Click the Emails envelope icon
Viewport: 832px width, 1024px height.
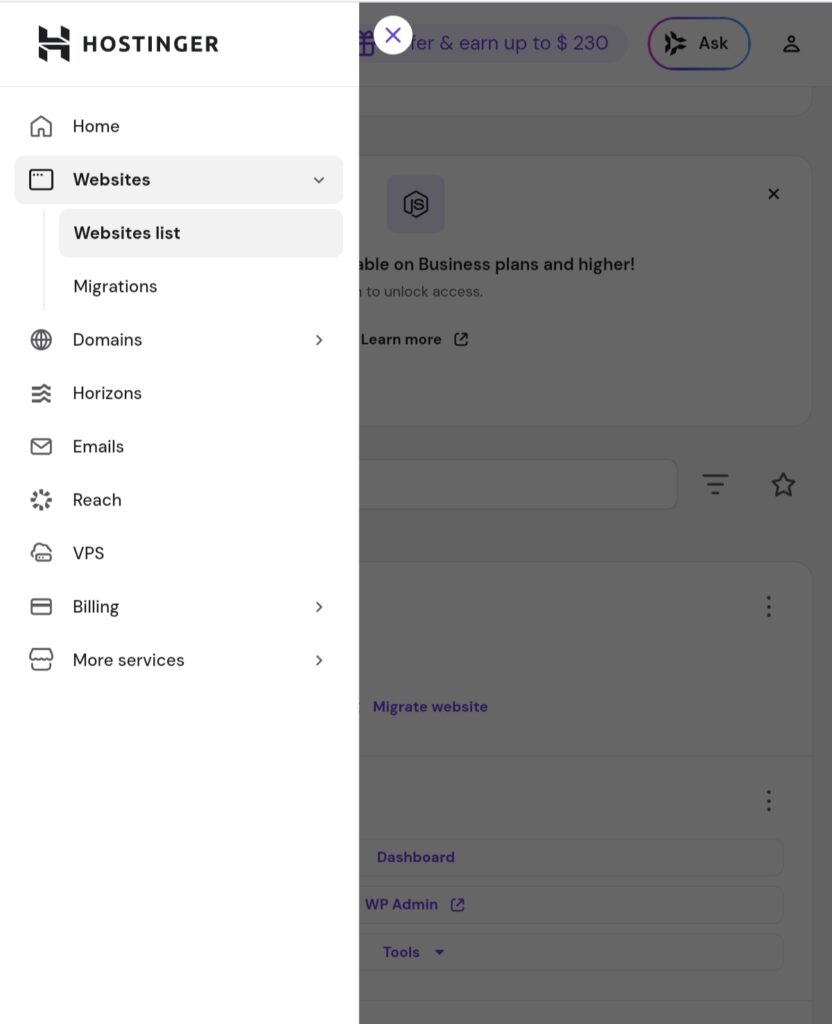(41, 447)
